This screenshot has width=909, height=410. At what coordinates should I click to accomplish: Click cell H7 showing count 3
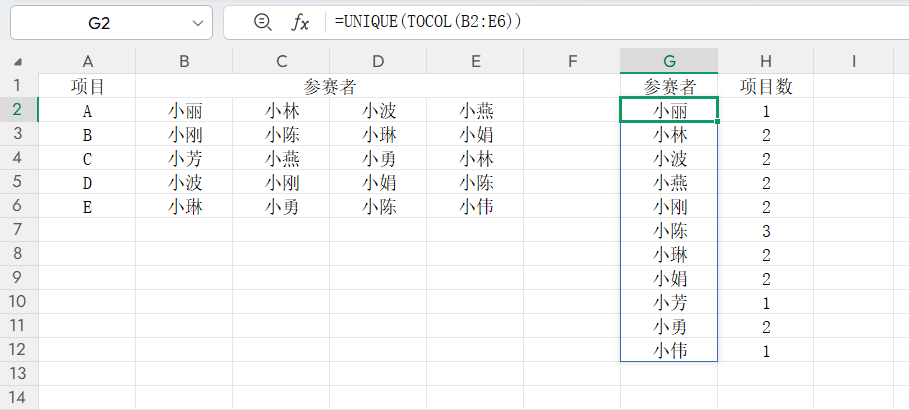(766, 230)
